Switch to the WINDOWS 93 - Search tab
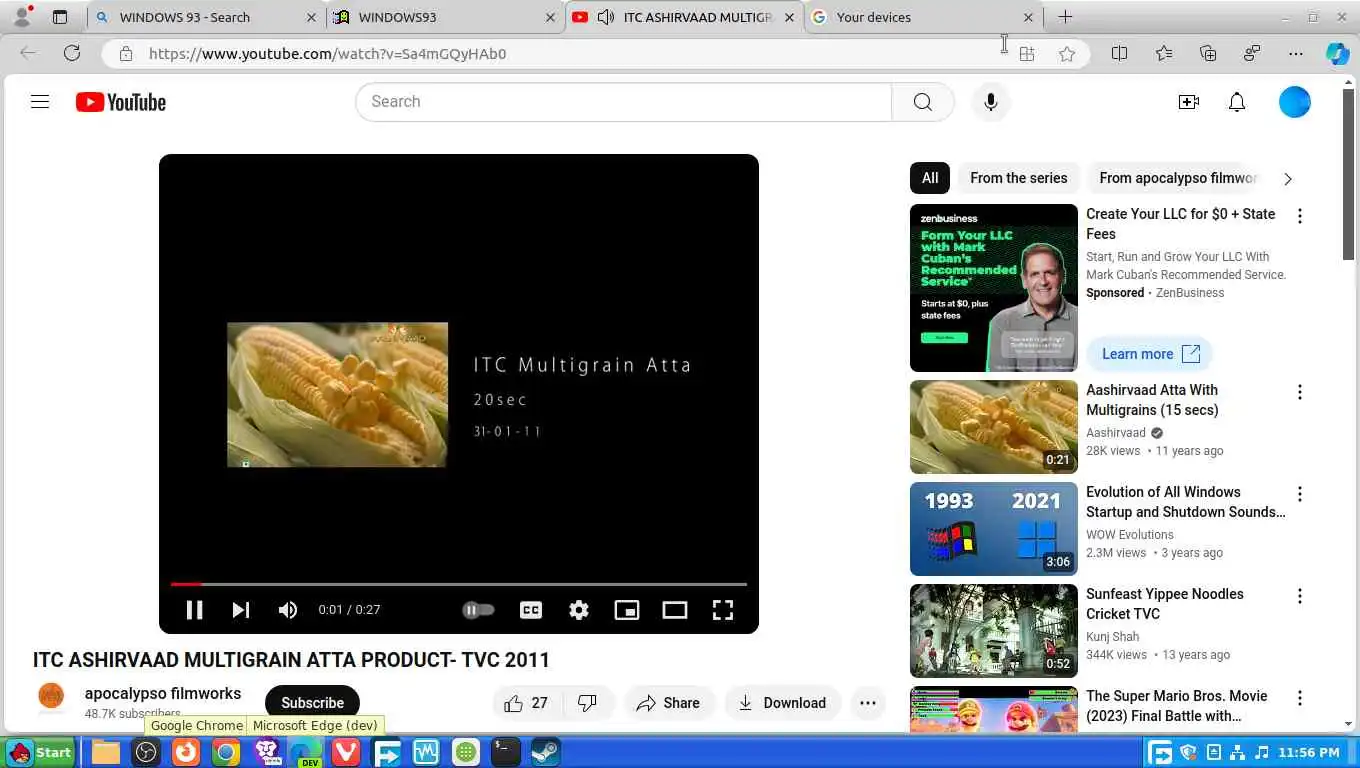This screenshot has width=1360, height=768. 205,17
